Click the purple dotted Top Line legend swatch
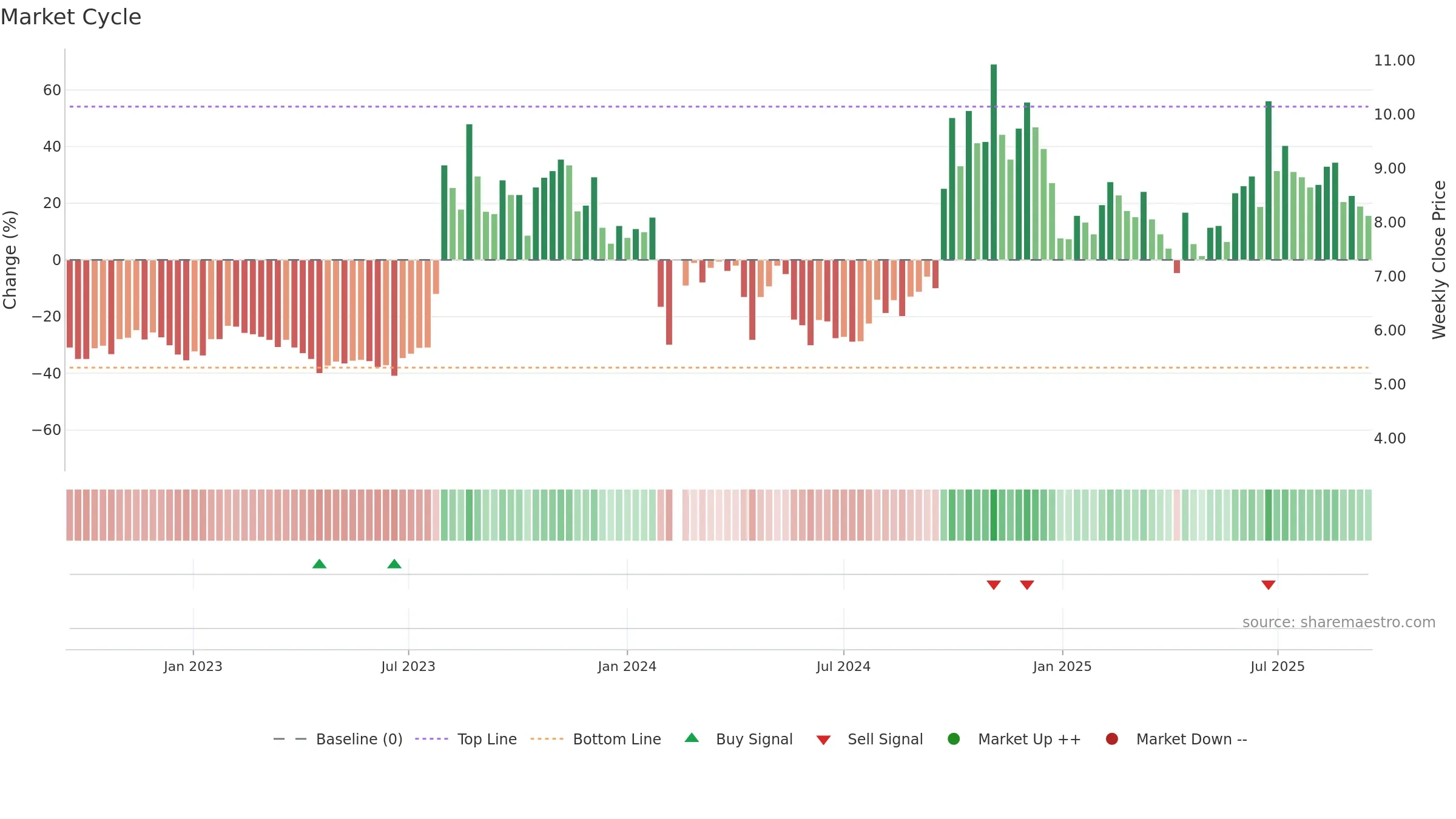Viewport: 1456px width, 819px height. (x=431, y=739)
